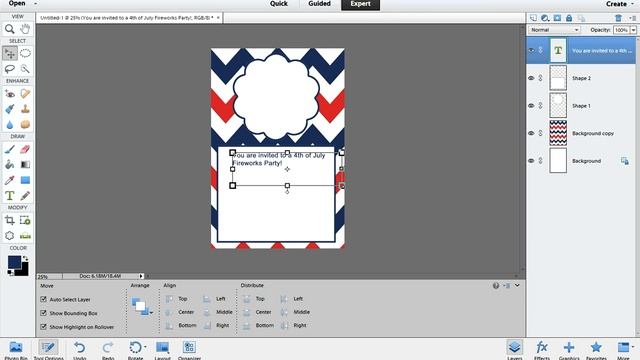Hide the Background copy layer
This screenshot has width=640, height=360.
(531, 133)
